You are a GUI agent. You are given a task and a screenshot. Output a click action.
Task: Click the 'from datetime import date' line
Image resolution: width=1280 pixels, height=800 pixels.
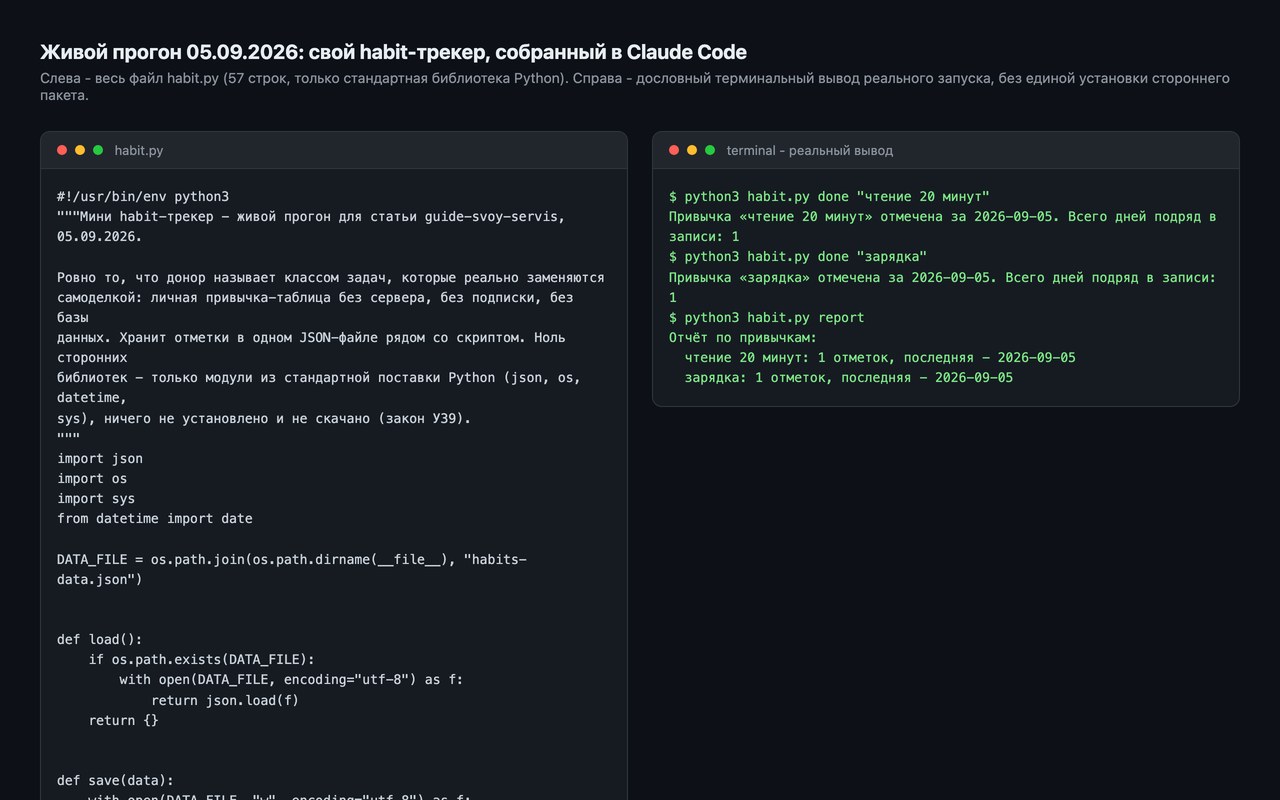[155, 518]
